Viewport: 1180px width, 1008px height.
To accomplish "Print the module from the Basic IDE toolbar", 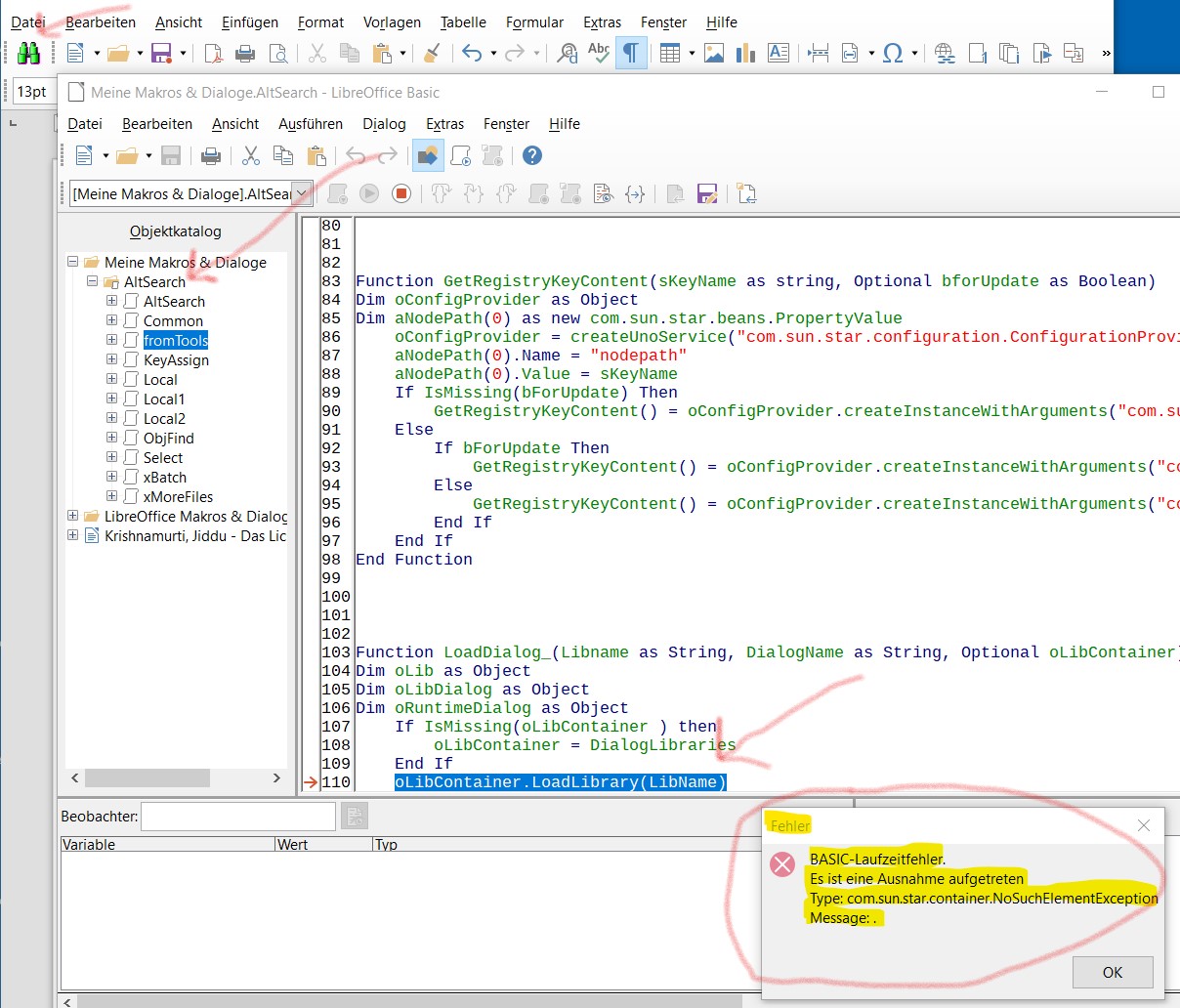I will [210, 155].
